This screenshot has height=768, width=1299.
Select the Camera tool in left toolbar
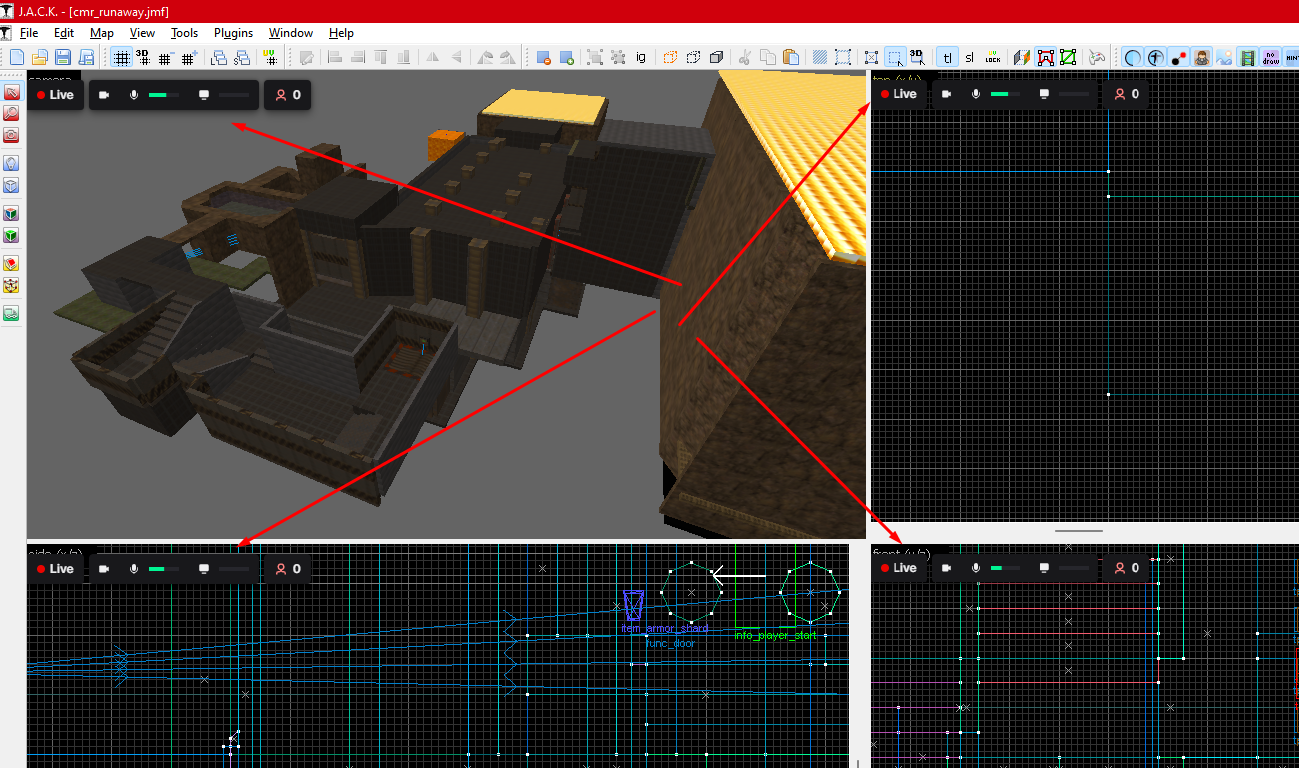11,137
